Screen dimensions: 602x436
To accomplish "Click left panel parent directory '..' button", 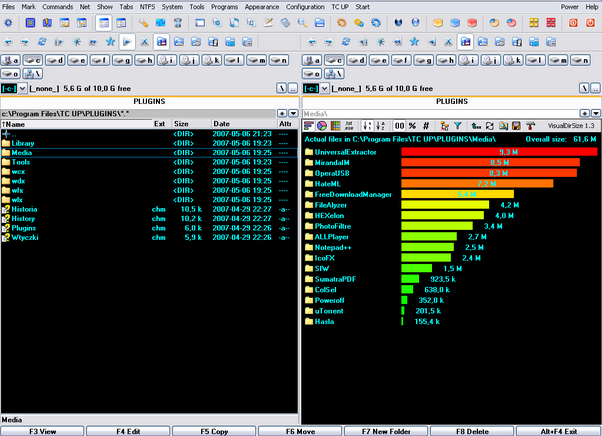I will pyautogui.click(x=293, y=89).
